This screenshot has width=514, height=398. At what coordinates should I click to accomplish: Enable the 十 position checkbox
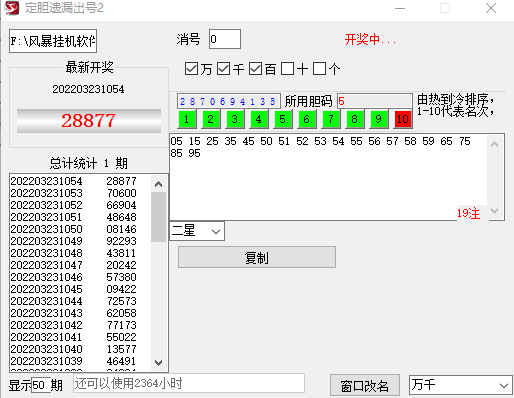287,69
